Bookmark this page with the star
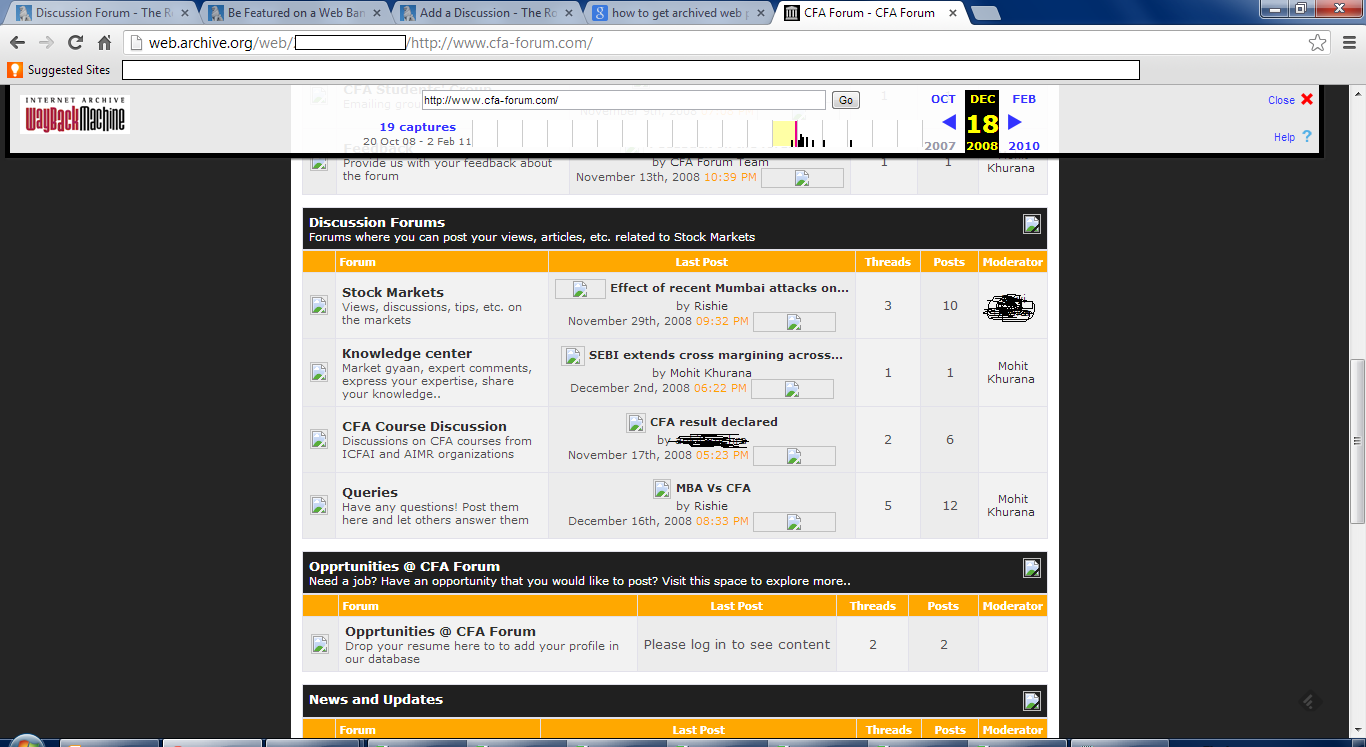Image resolution: width=1366 pixels, height=747 pixels. (1318, 43)
